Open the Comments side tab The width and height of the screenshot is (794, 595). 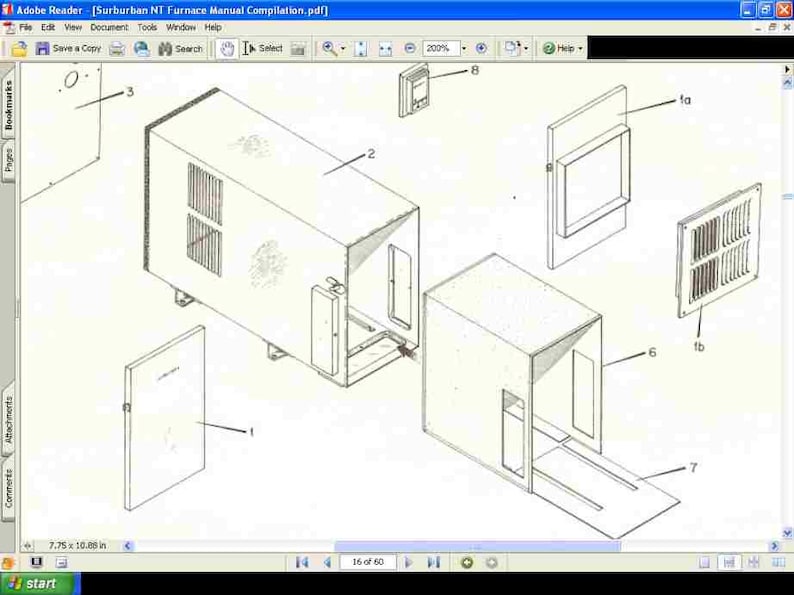coord(8,488)
